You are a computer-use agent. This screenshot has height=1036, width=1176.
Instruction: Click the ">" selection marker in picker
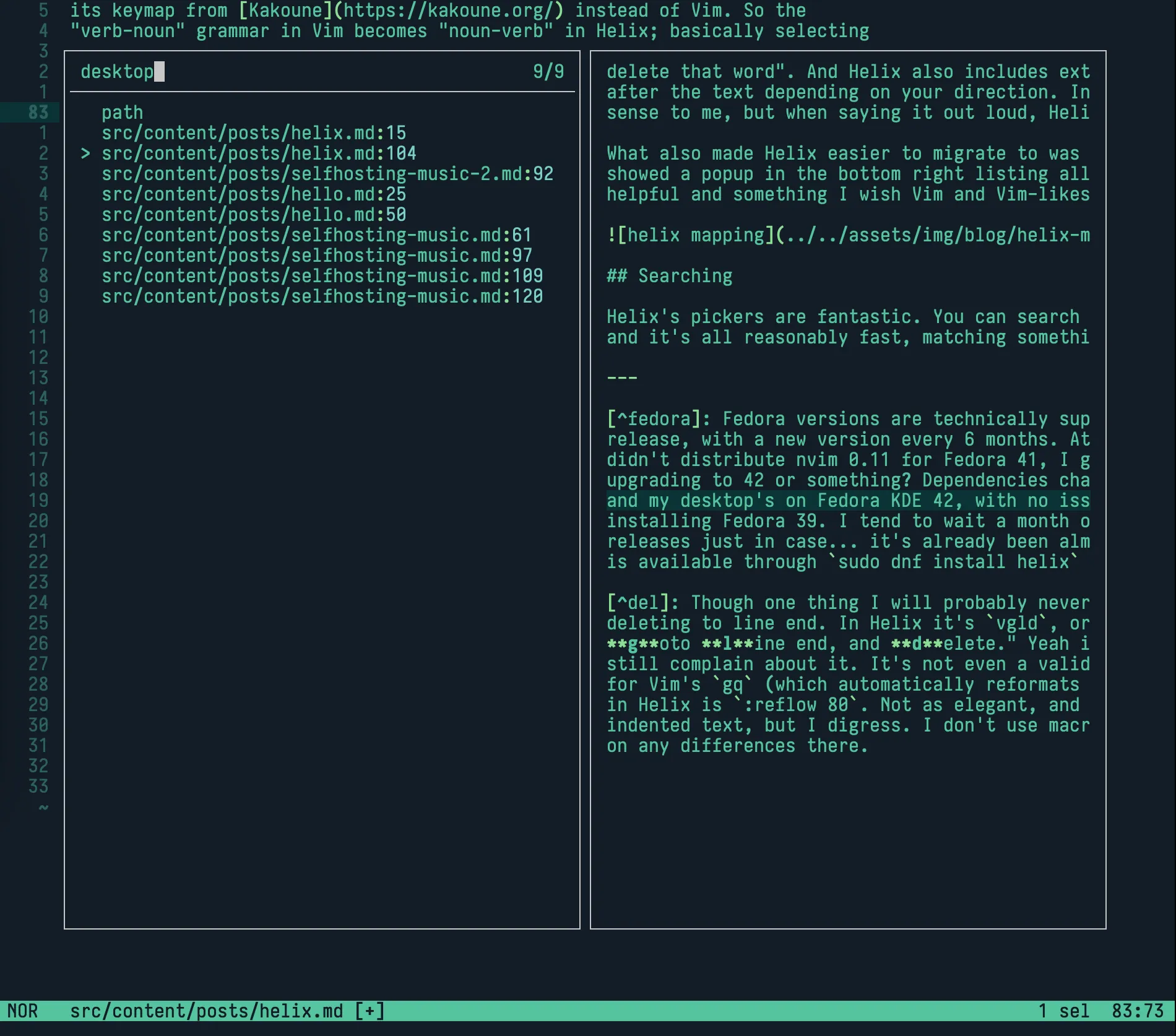(85, 153)
